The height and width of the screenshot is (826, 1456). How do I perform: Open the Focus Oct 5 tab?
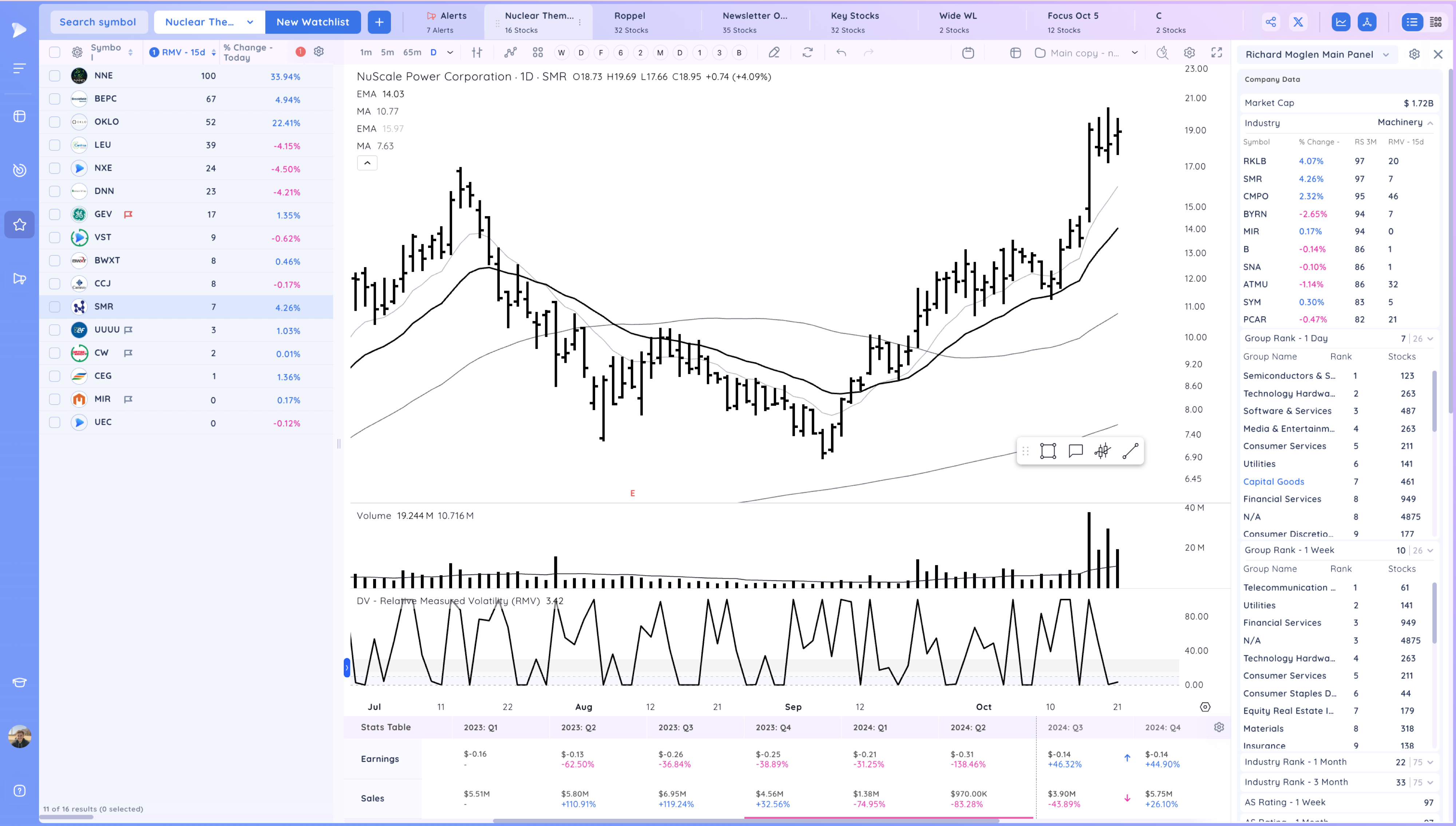(x=1072, y=22)
